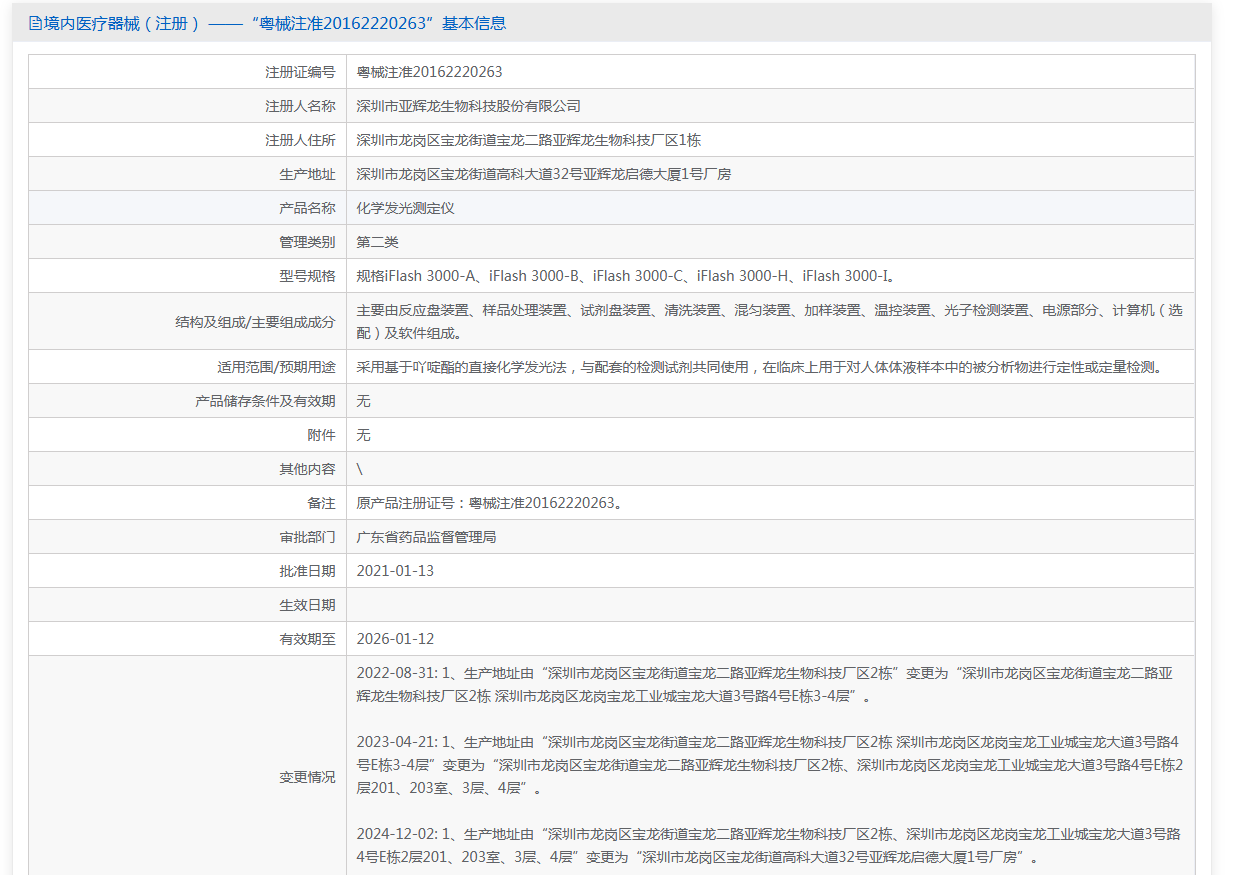Click the header title with 粤械注准20162220263 基本信息
Image resolution: width=1260 pixels, height=875 pixels.
point(275,23)
